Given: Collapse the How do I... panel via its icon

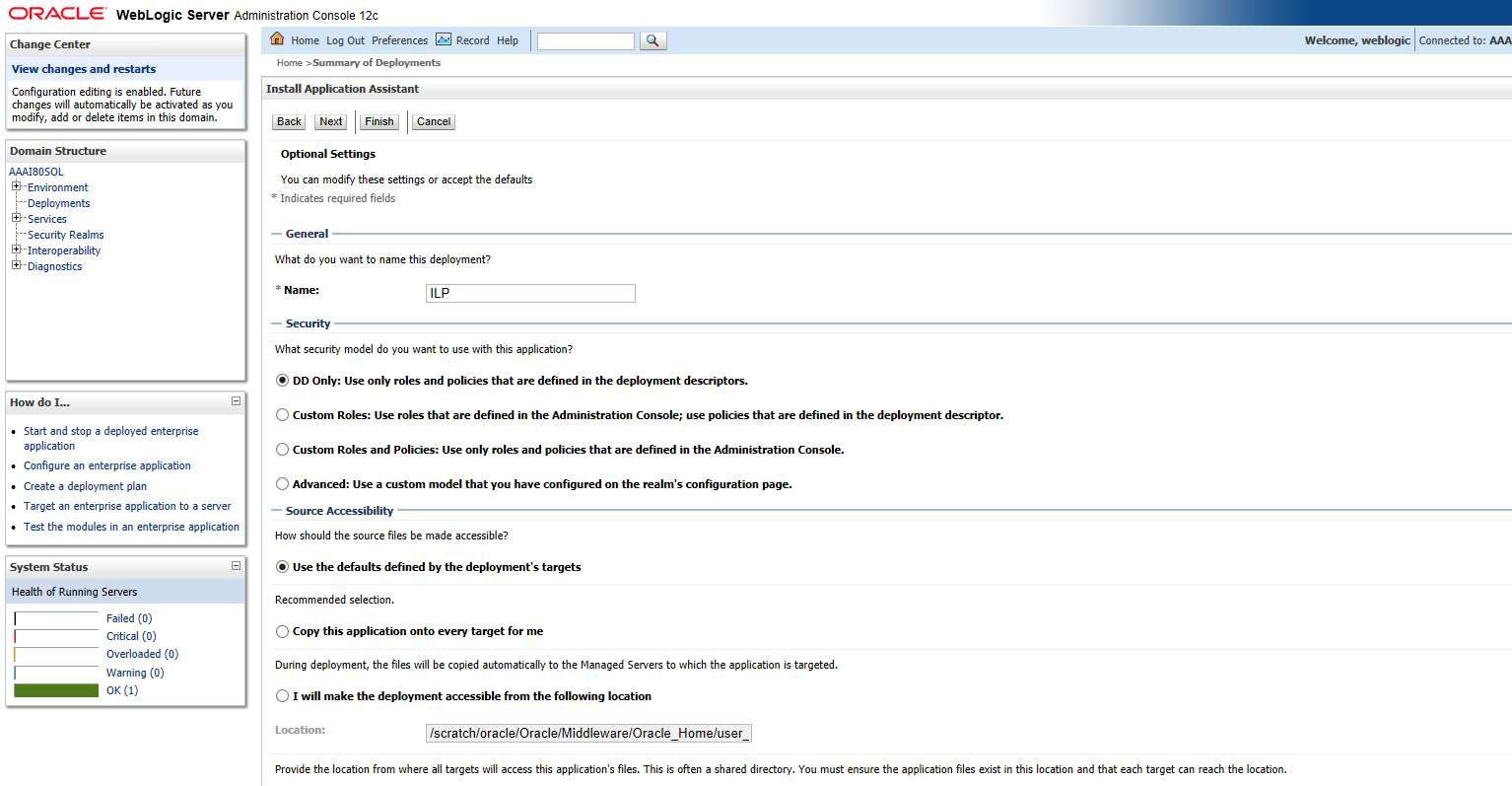Looking at the screenshot, I should 235,400.
